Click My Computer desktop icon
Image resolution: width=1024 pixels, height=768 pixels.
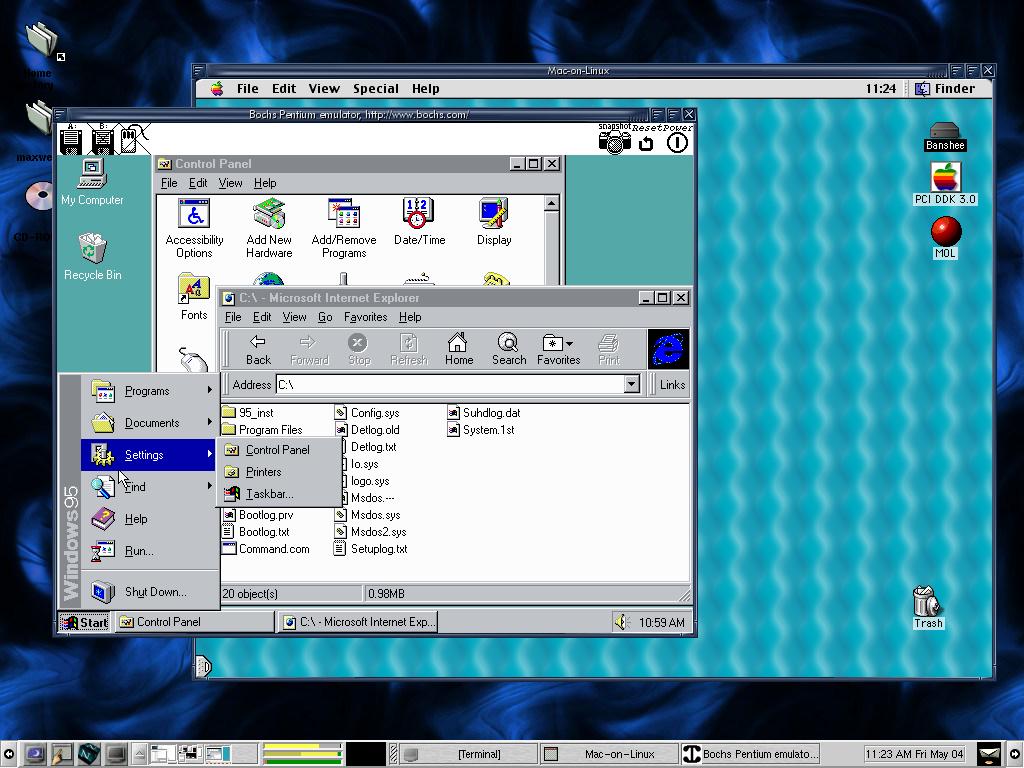(x=92, y=182)
